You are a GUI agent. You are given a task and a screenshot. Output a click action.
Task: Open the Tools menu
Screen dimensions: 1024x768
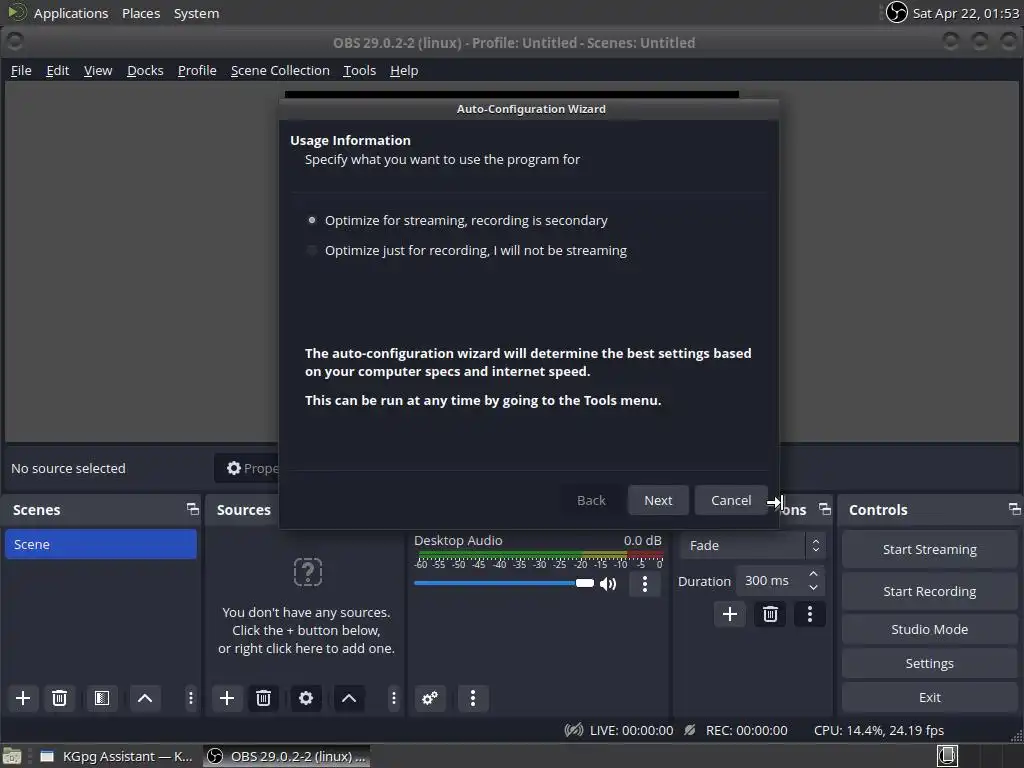pos(360,71)
